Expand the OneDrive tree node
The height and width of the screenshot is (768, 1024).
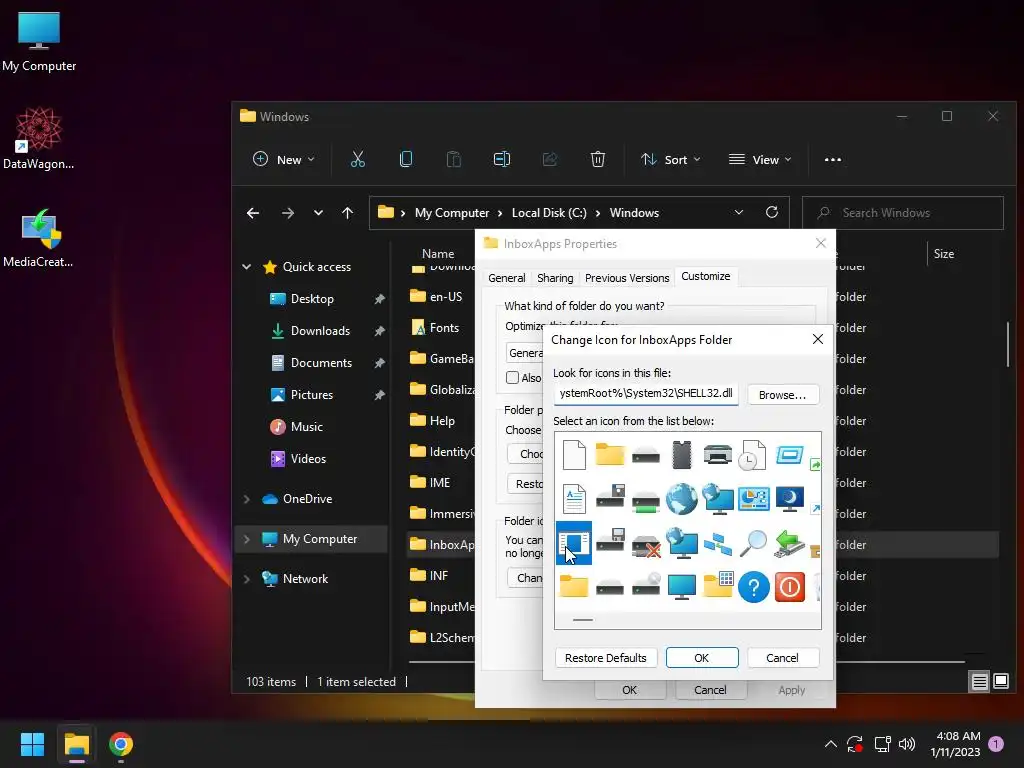pos(247,499)
